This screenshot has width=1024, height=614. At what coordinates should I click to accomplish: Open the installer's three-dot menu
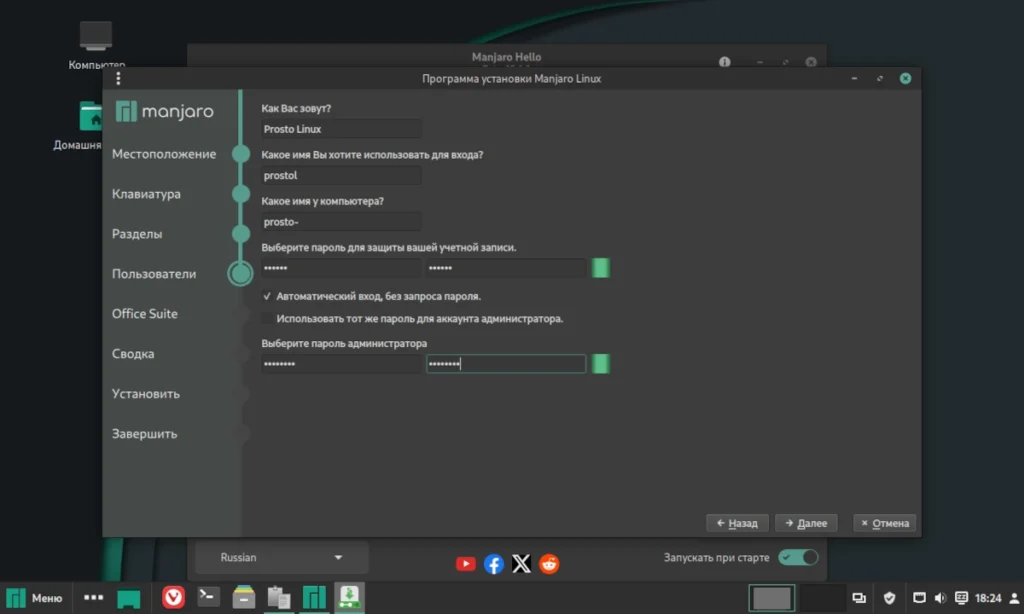point(118,78)
